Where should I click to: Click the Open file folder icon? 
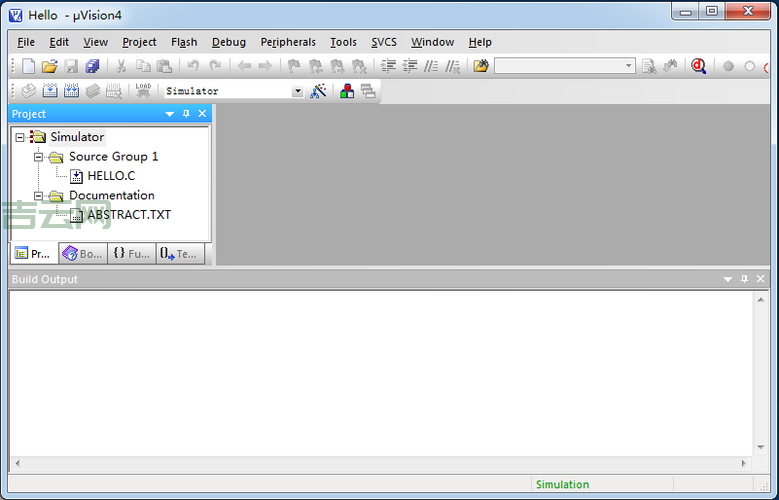pyautogui.click(x=50, y=66)
